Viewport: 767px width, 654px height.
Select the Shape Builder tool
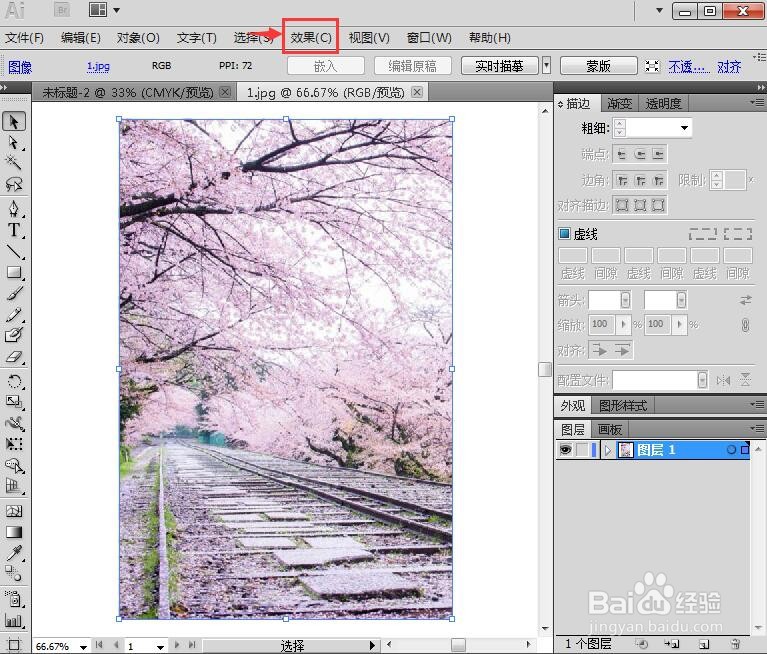[14, 466]
